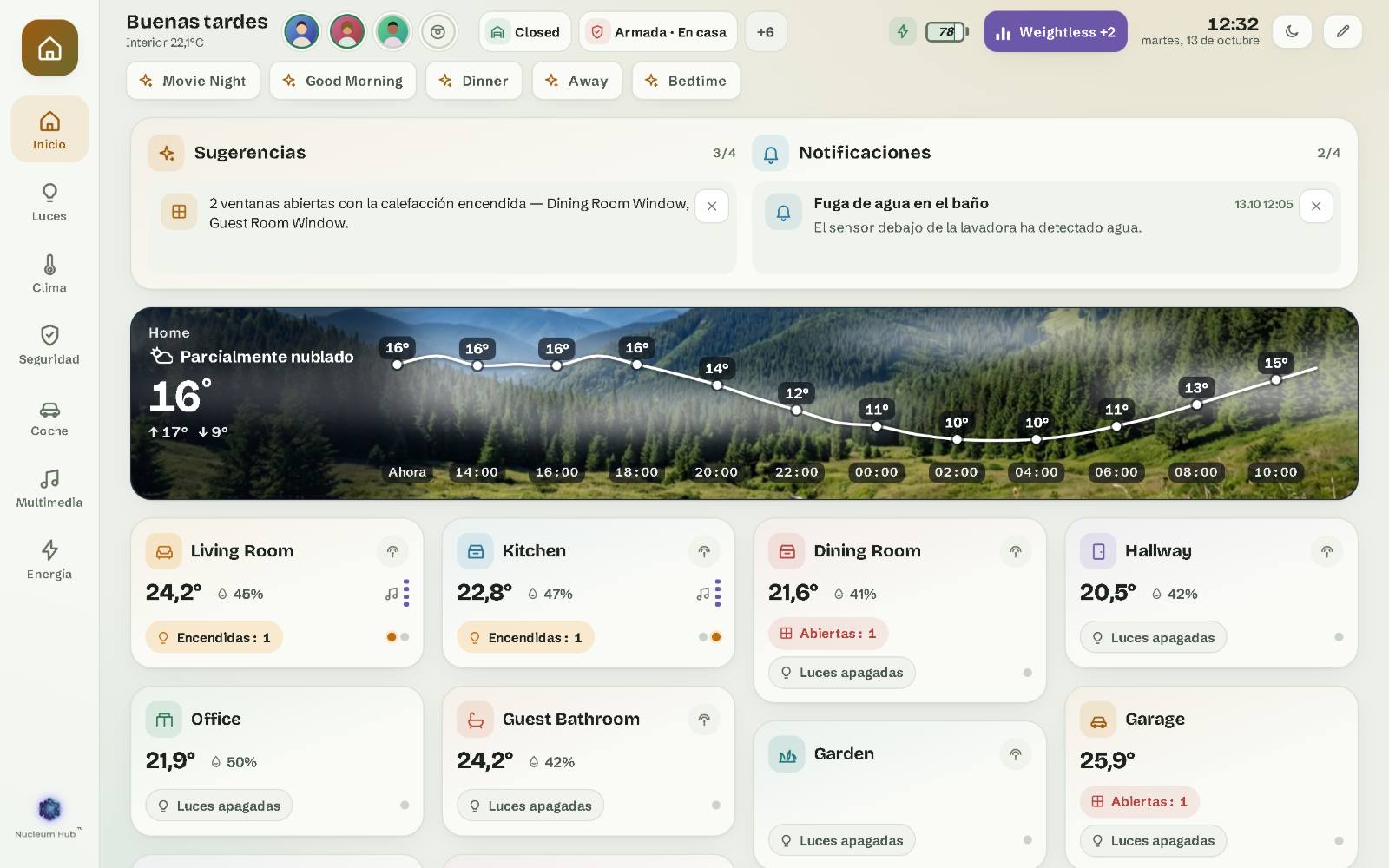Open the Luces section in sidebar
The height and width of the screenshot is (868, 1389).
(49, 201)
